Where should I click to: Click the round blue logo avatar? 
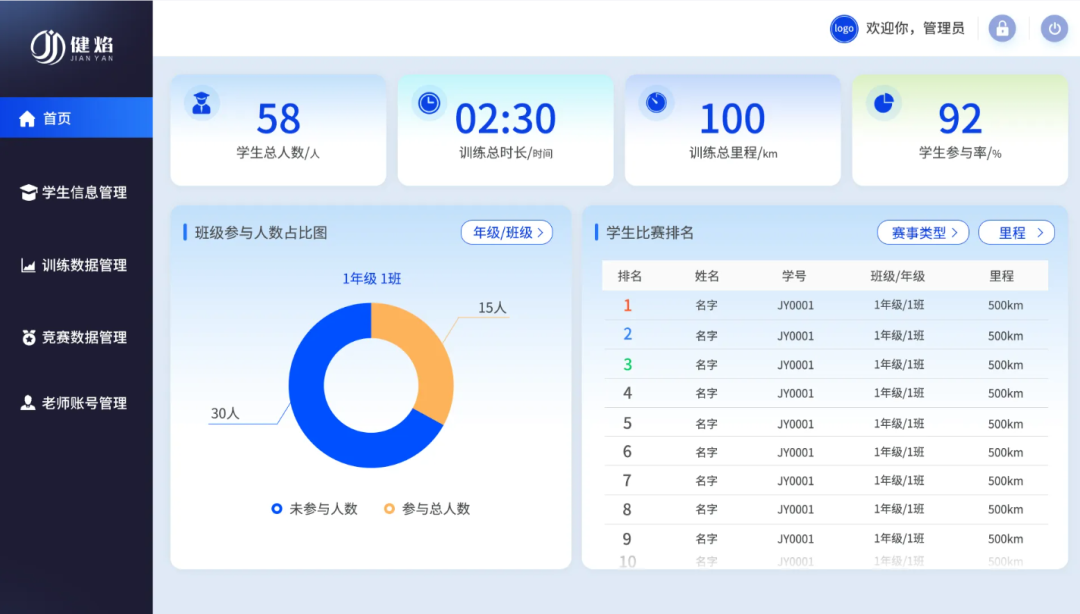(x=844, y=28)
